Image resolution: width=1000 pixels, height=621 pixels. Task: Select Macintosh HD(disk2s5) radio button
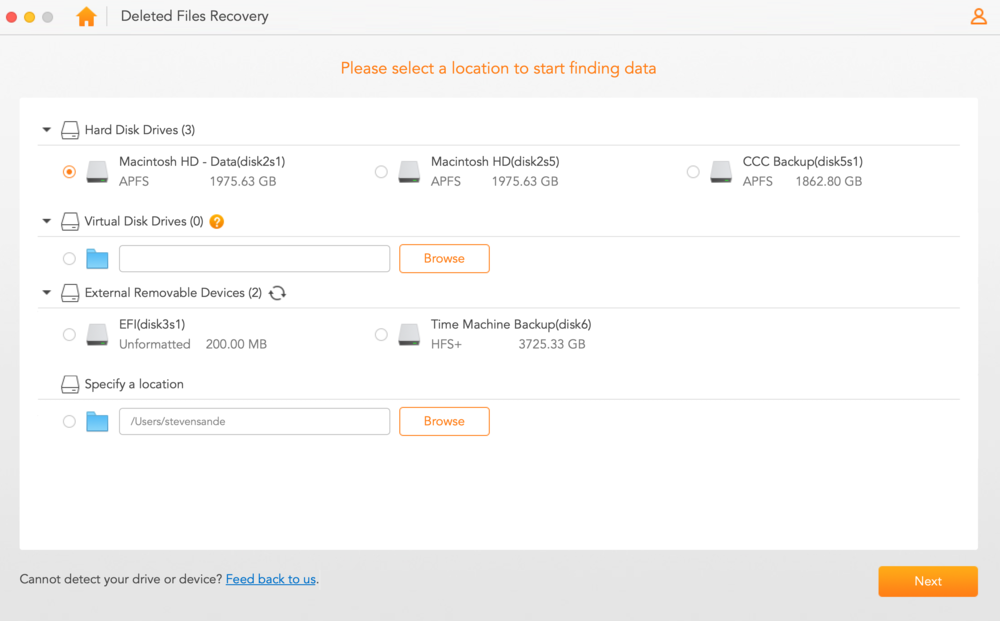[381, 172]
